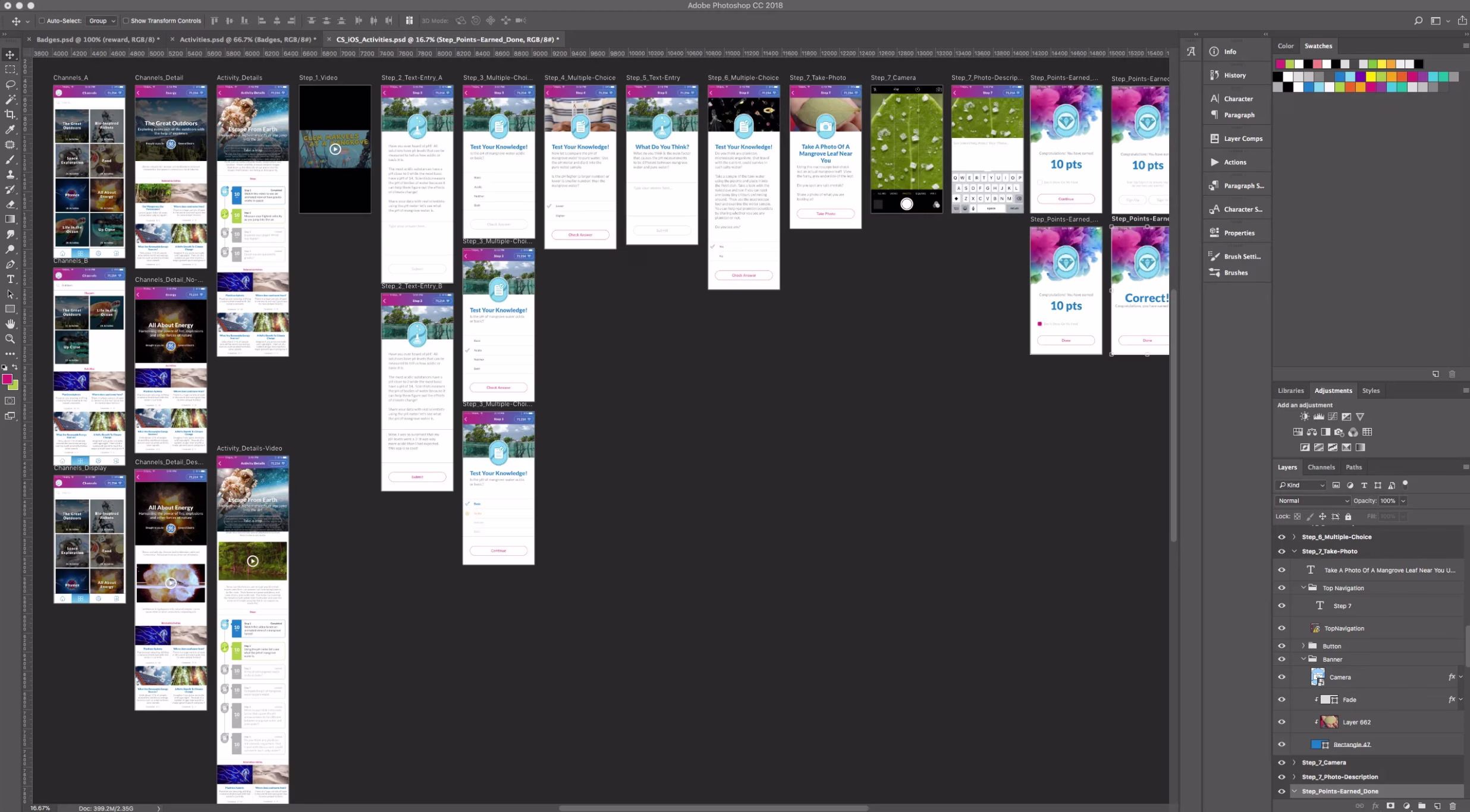This screenshot has width=1470, height=812.
Task: Delete the selected layer with the trash icon
Action: [1453, 807]
